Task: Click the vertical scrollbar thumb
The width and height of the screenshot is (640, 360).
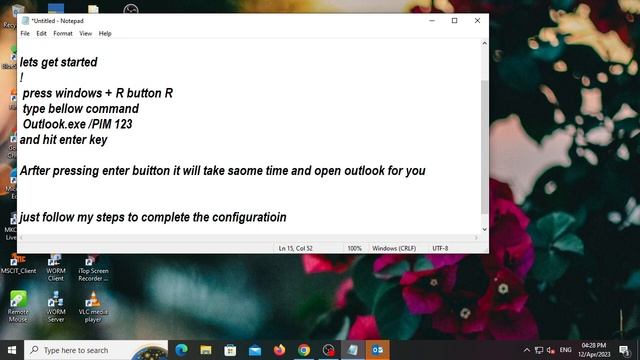Action: [x=484, y=147]
